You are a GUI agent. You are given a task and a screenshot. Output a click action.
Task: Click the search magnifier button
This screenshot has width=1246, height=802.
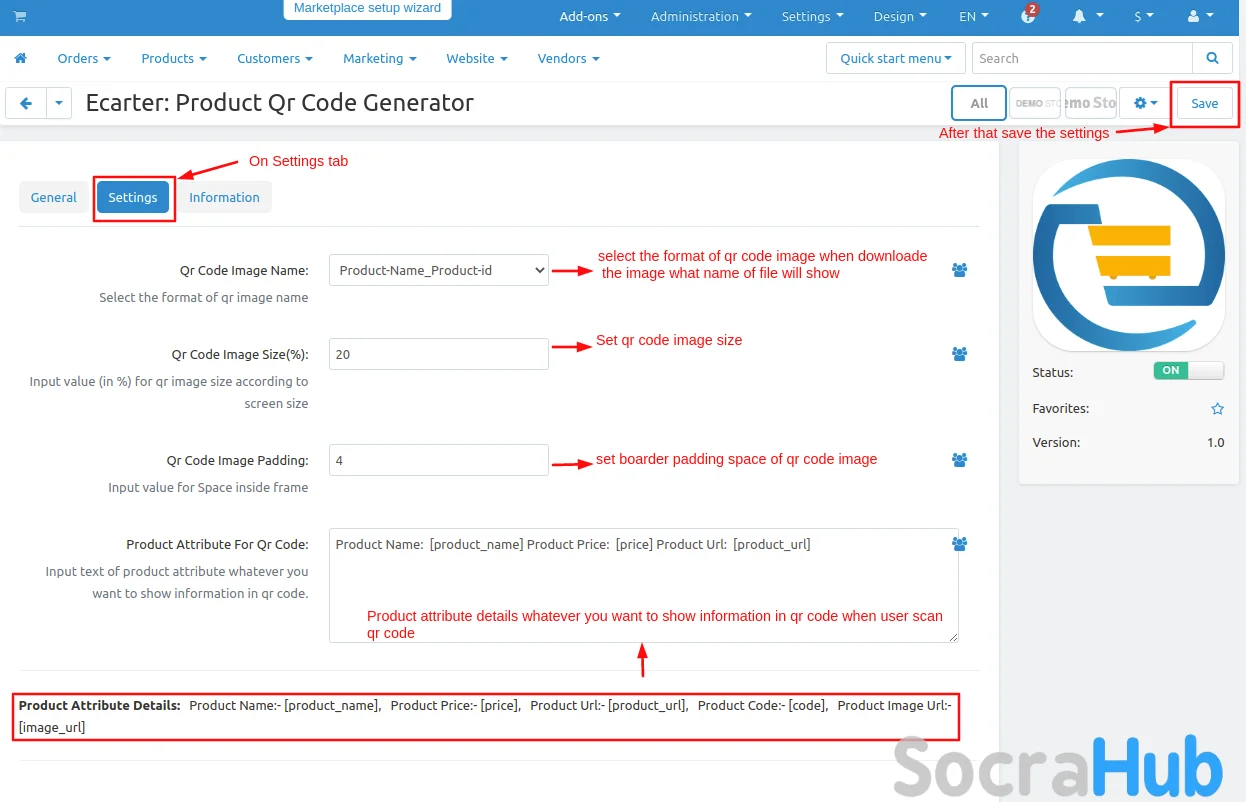1212,58
